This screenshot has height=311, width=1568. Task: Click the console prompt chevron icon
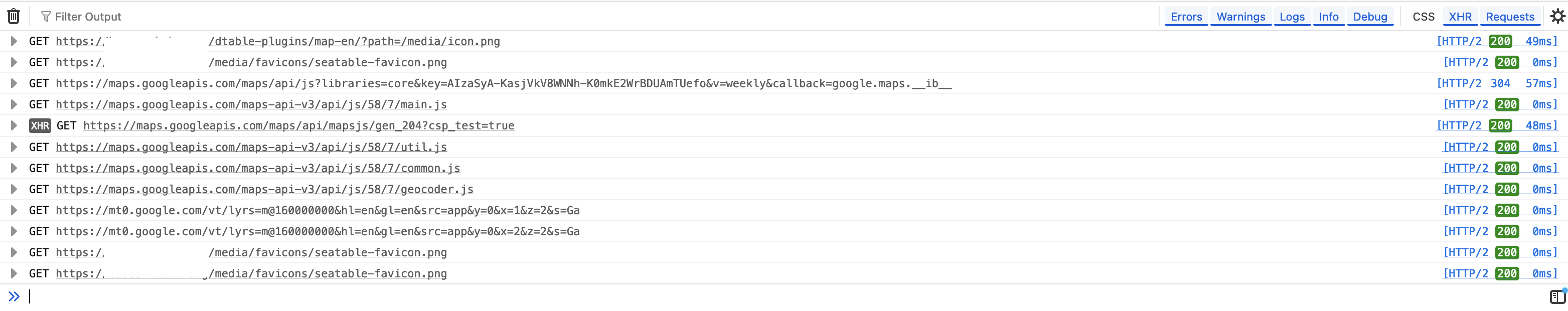(14, 297)
